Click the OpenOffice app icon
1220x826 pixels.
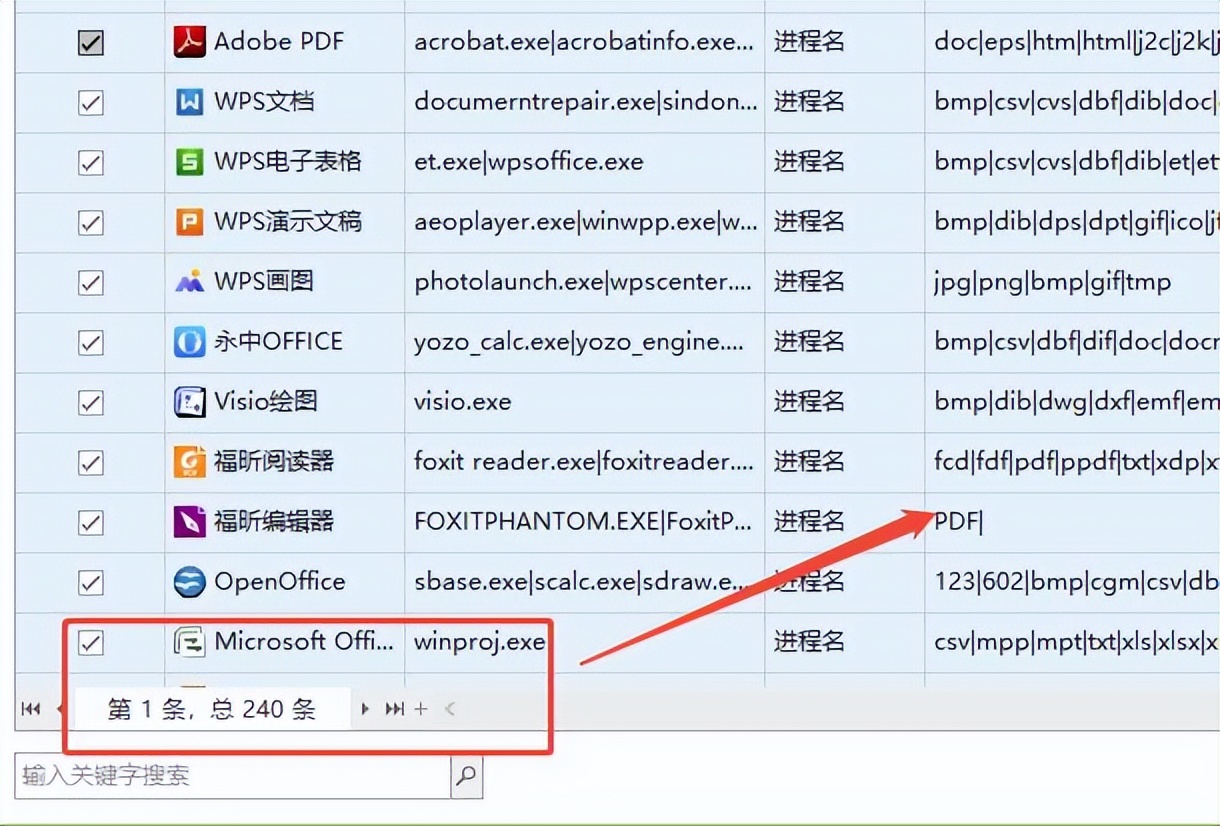pos(190,582)
